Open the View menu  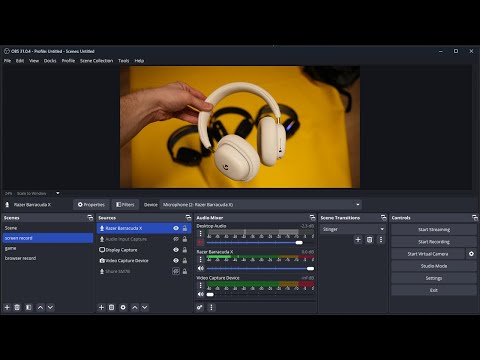(x=34, y=61)
